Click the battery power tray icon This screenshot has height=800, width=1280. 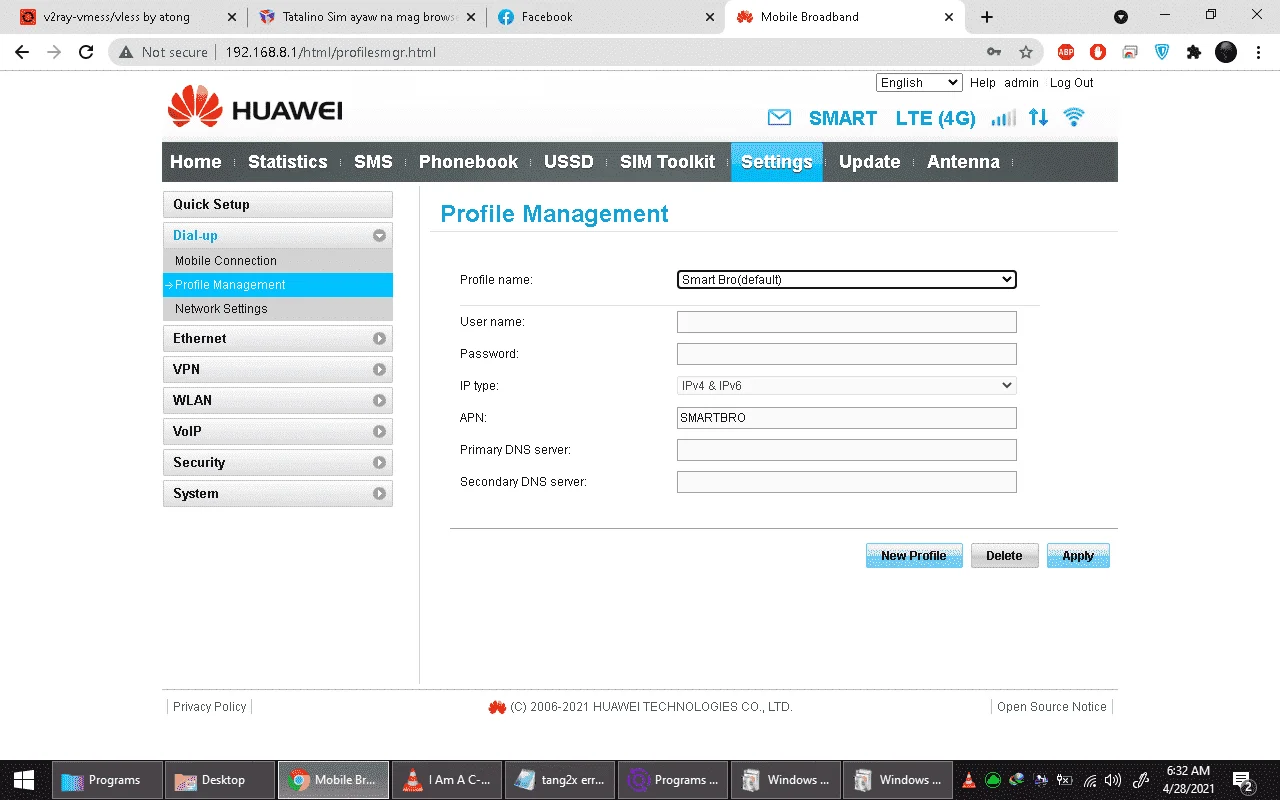(x=1065, y=780)
